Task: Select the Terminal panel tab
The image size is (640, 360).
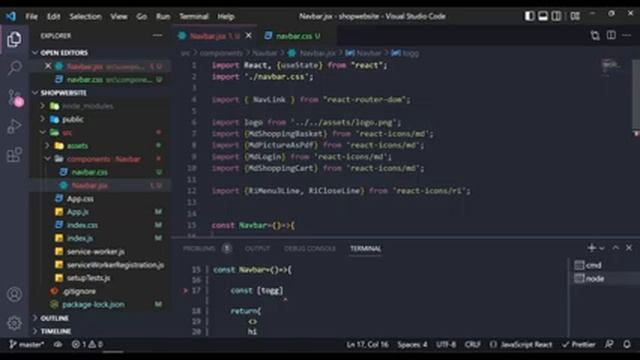Action: click(365, 248)
